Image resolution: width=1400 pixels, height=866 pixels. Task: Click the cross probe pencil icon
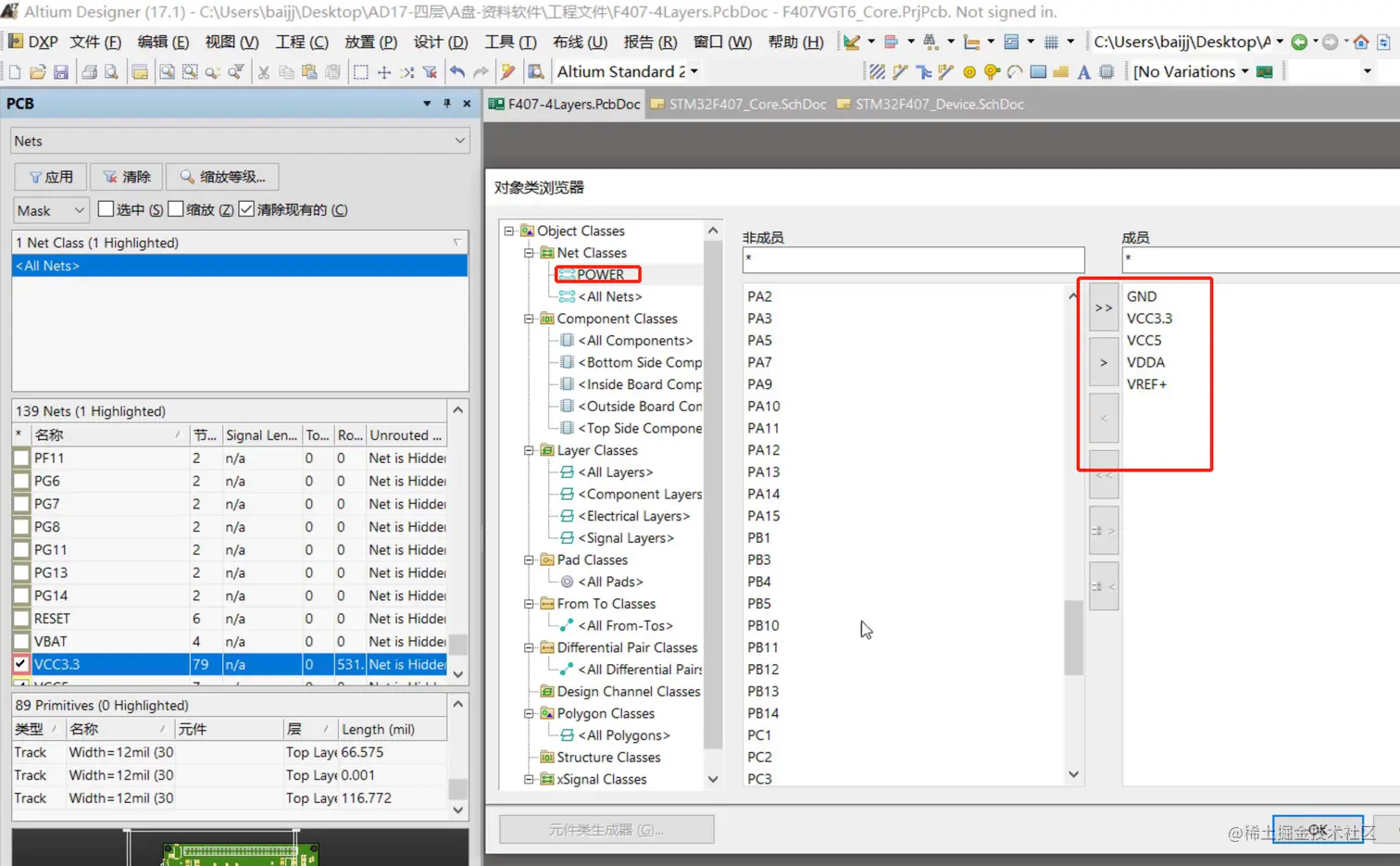tap(508, 72)
